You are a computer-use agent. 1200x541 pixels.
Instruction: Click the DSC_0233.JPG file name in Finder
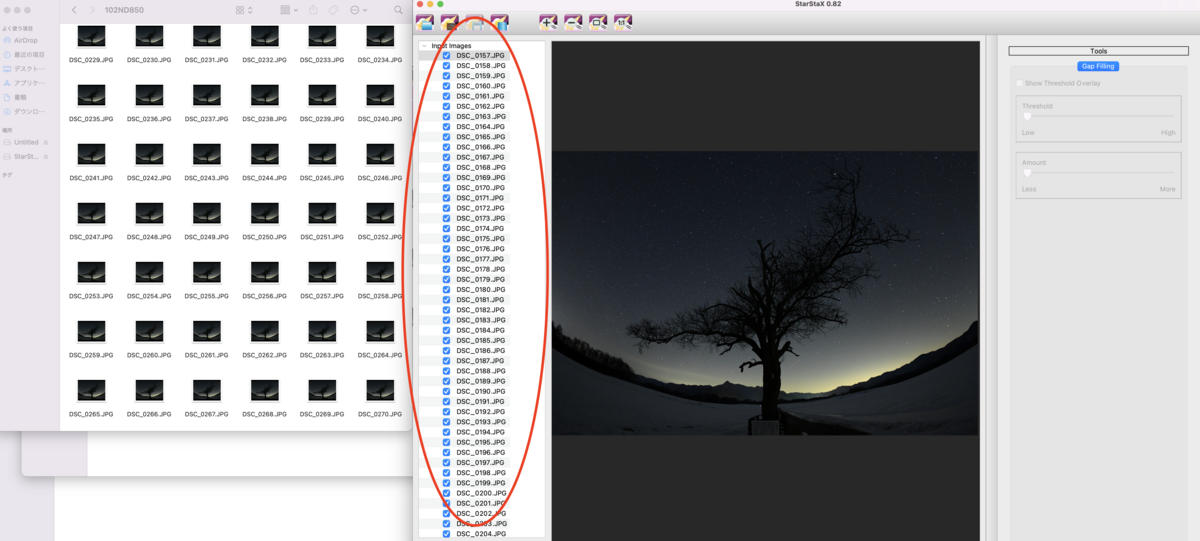[x=323, y=60]
